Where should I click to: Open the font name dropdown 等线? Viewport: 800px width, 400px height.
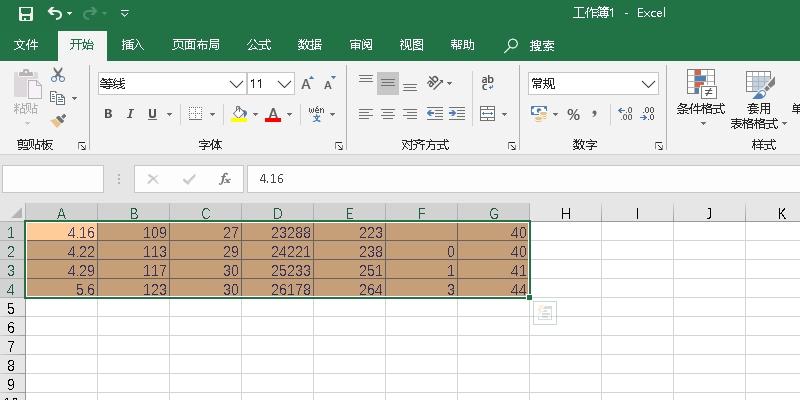tap(237, 84)
